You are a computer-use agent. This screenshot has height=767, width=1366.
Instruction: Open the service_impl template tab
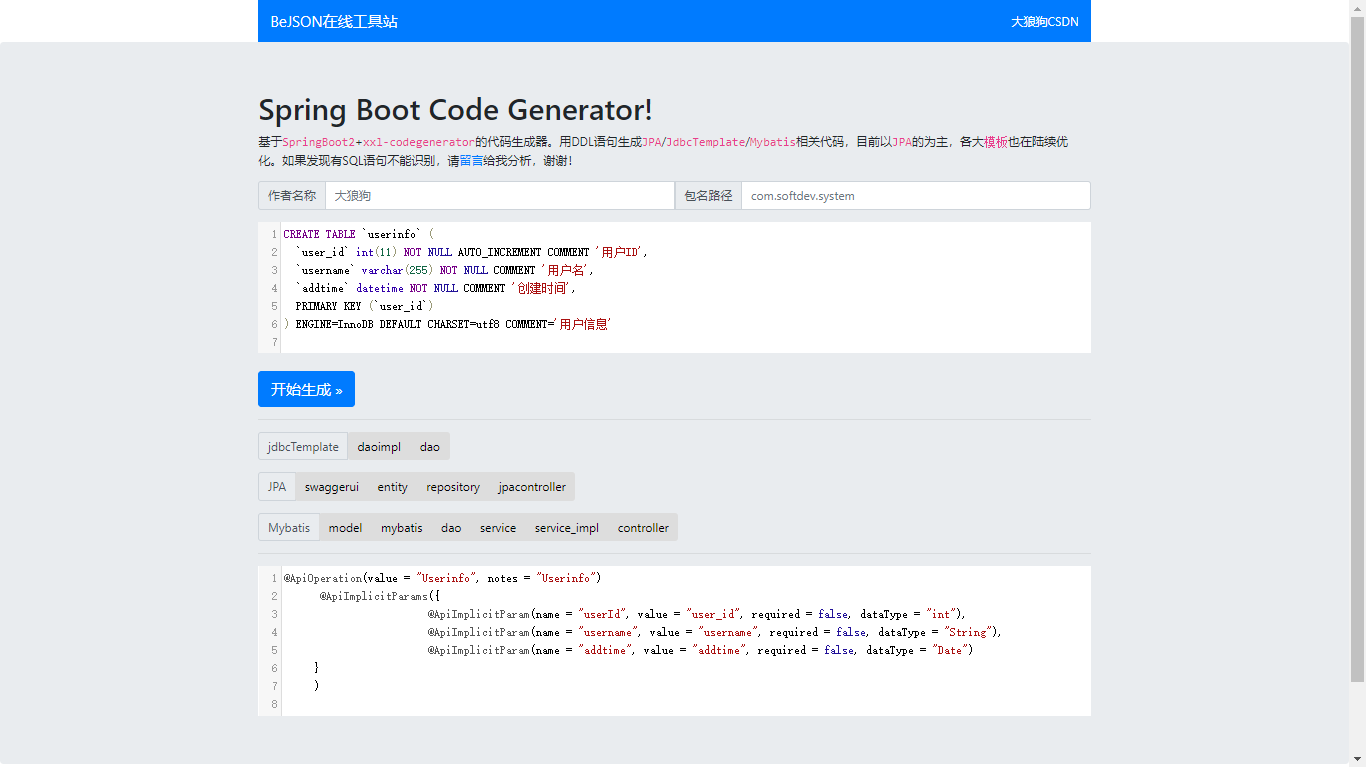(x=566, y=528)
